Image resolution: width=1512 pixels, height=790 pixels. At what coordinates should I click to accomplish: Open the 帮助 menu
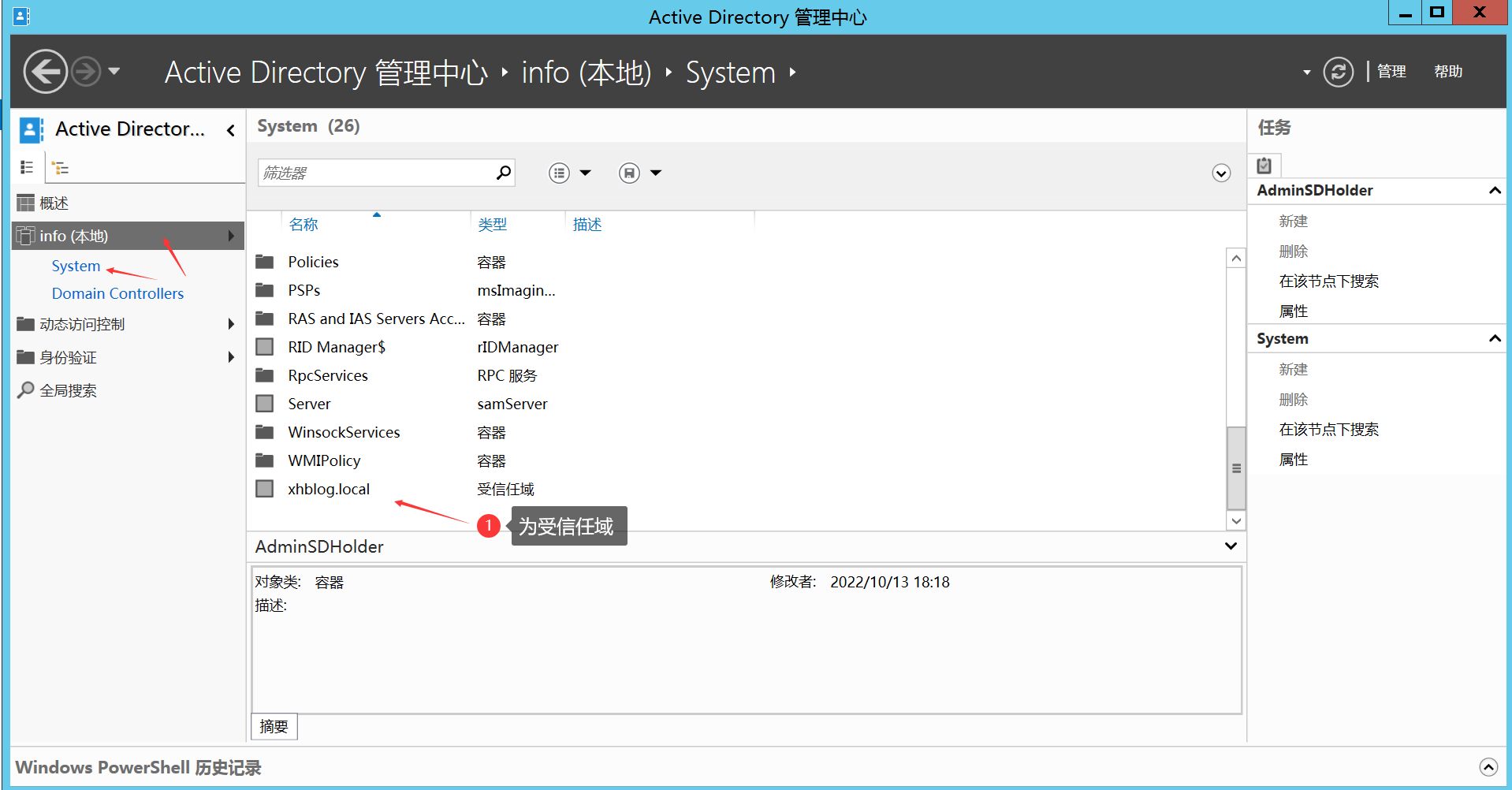(x=1448, y=72)
